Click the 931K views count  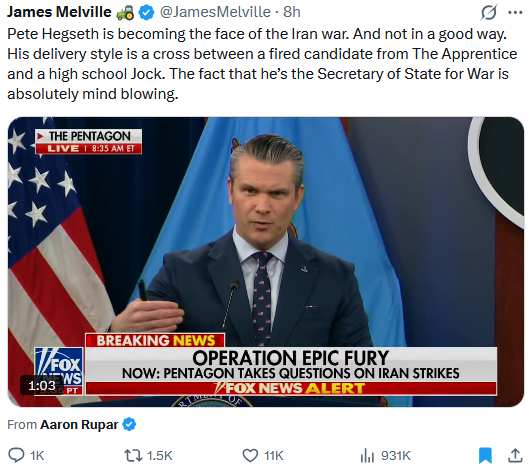tap(396, 456)
